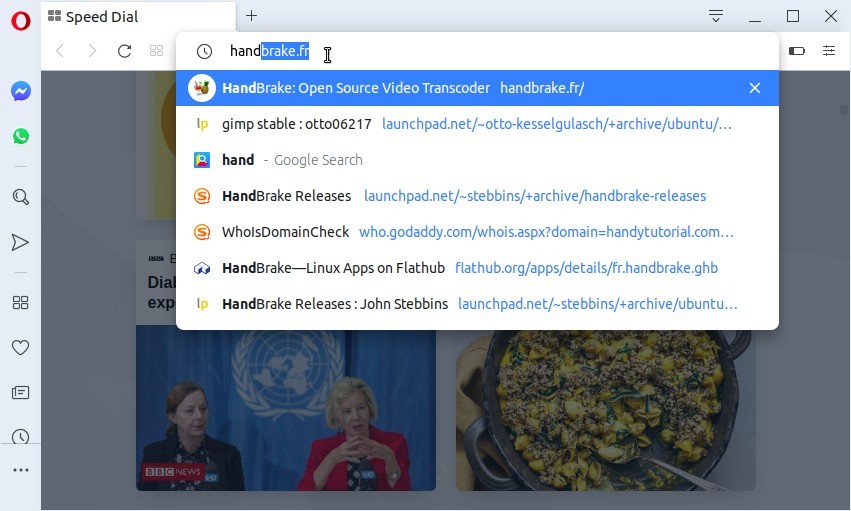Click the who.godaddy.com whois URL
Image resolution: width=851 pixels, height=511 pixels.
546,232
